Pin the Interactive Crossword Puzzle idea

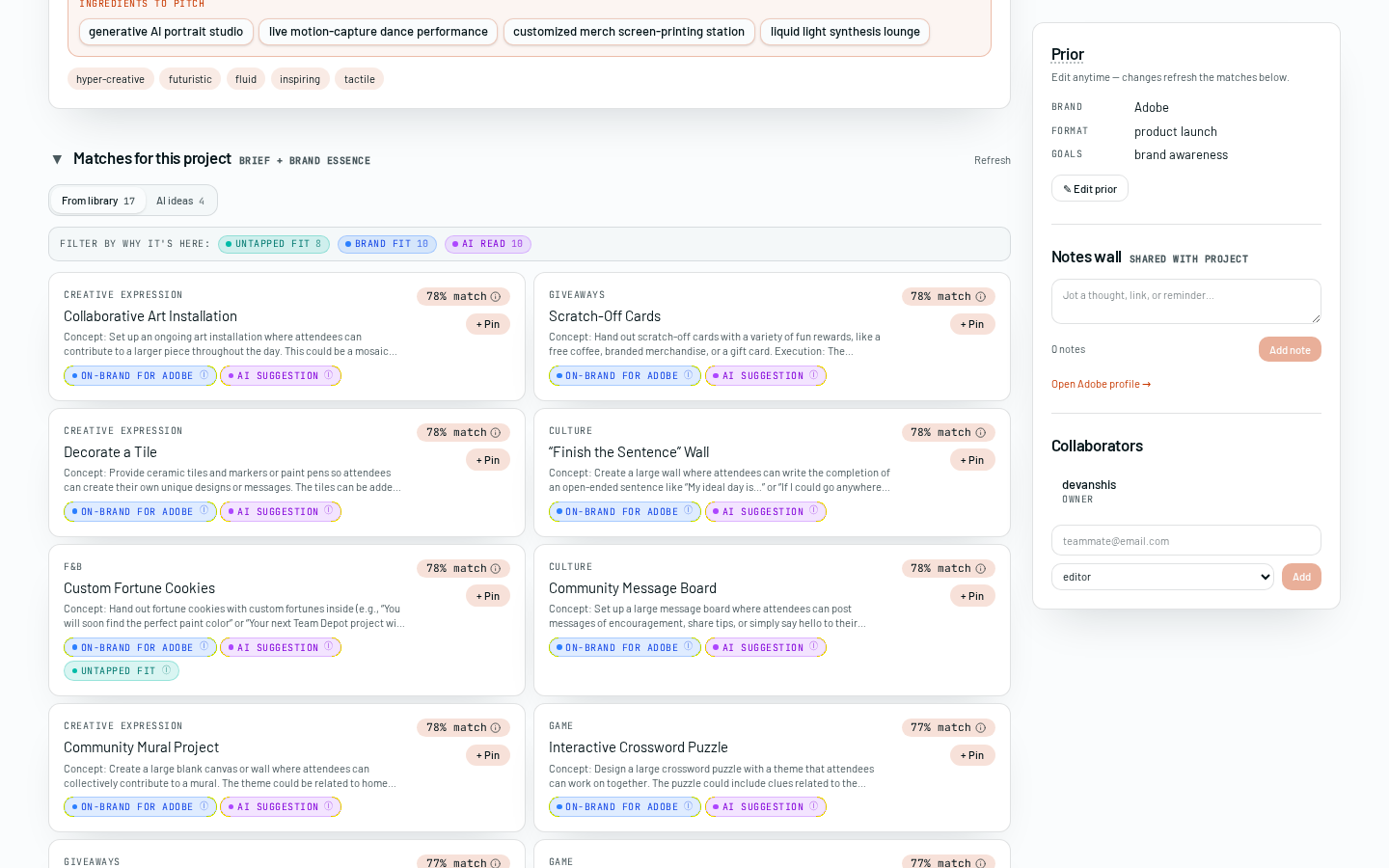click(972, 755)
